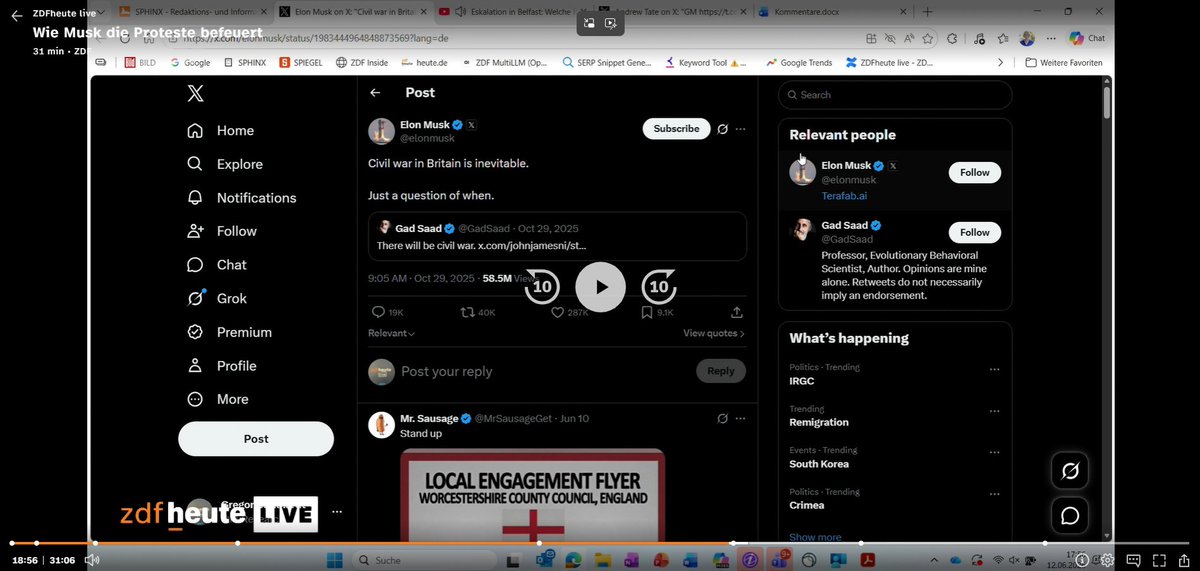1200x571 pixels.
Task: Click the repost icon showing 40K
Action: tap(477, 313)
